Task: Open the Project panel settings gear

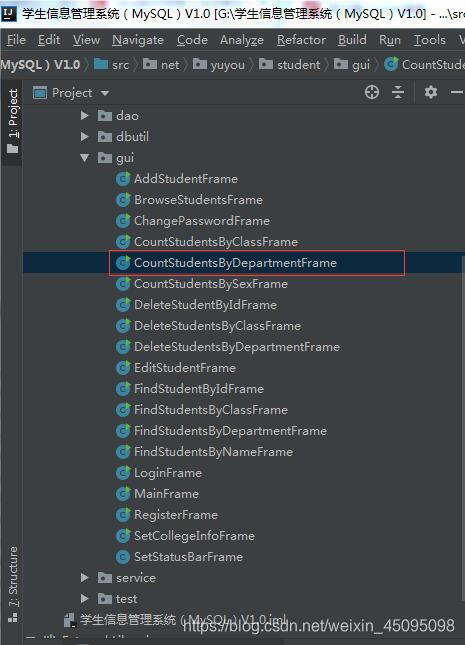Action: pos(430,93)
